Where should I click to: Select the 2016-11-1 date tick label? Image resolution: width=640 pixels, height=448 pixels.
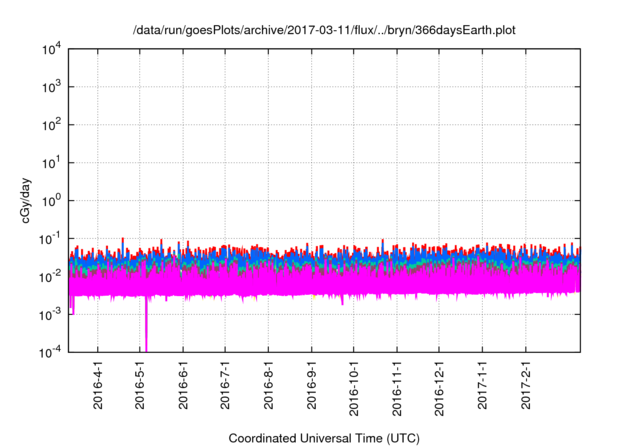tap(397, 390)
